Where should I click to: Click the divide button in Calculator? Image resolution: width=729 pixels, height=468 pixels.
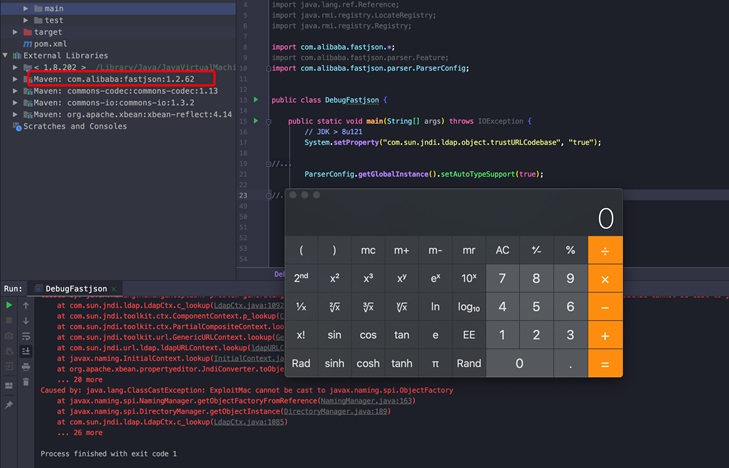605,250
